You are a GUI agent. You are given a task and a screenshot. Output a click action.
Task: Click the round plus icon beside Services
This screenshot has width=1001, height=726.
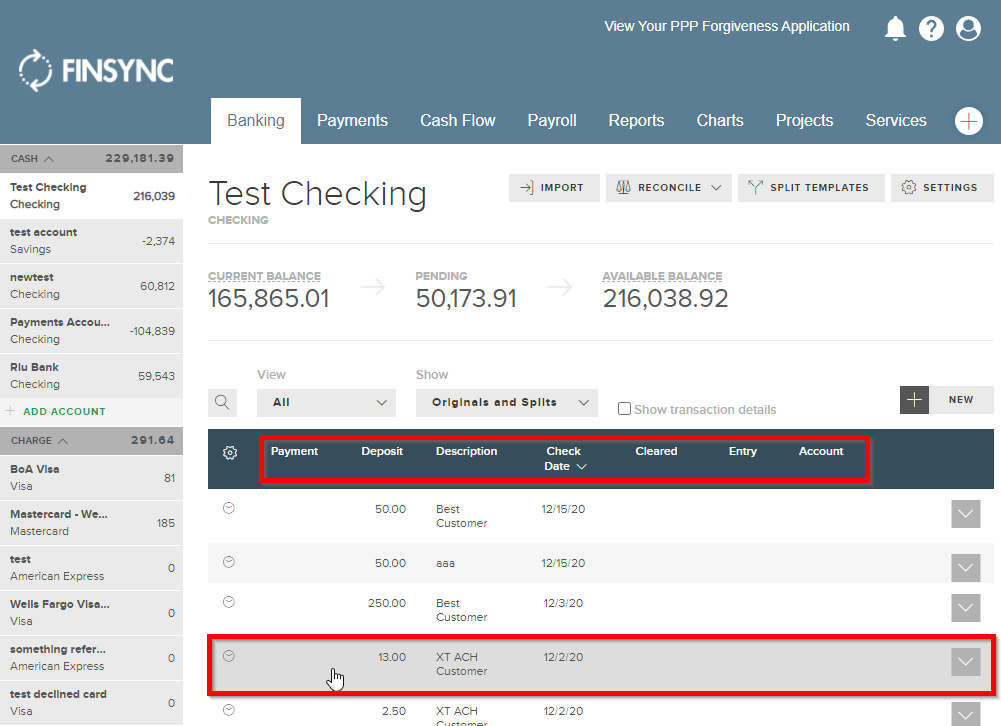coord(968,121)
